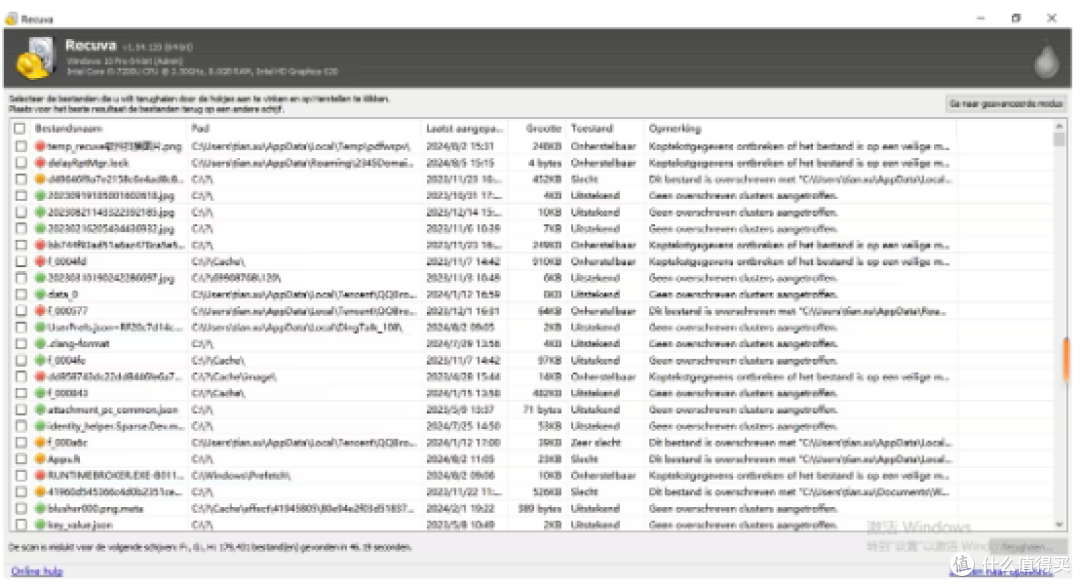Click orange status dot beside Apps.ft
Viewport: 1080px width, 587px height.
click(41, 459)
